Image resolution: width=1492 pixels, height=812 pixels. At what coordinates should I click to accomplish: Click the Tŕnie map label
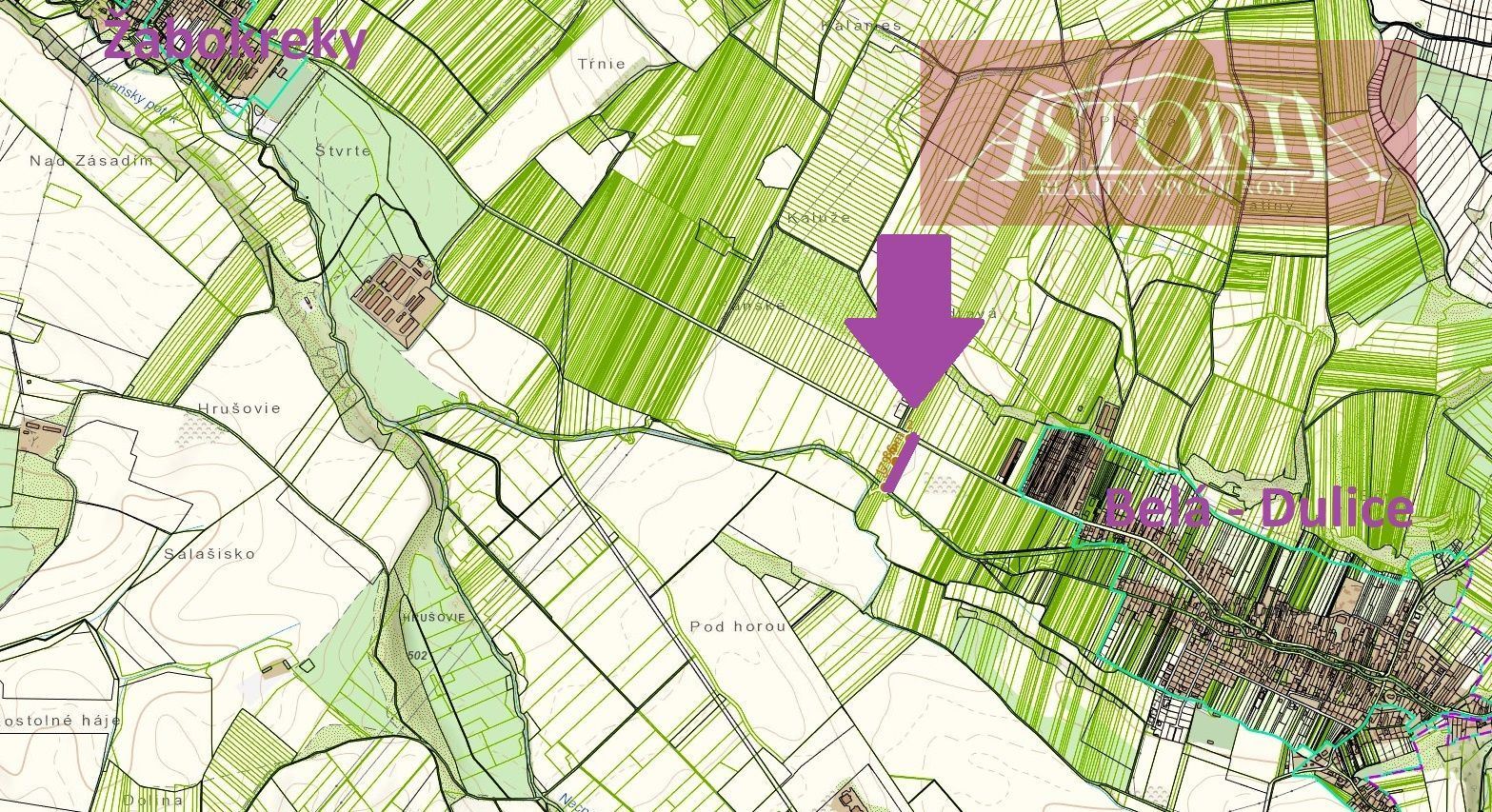tap(602, 64)
